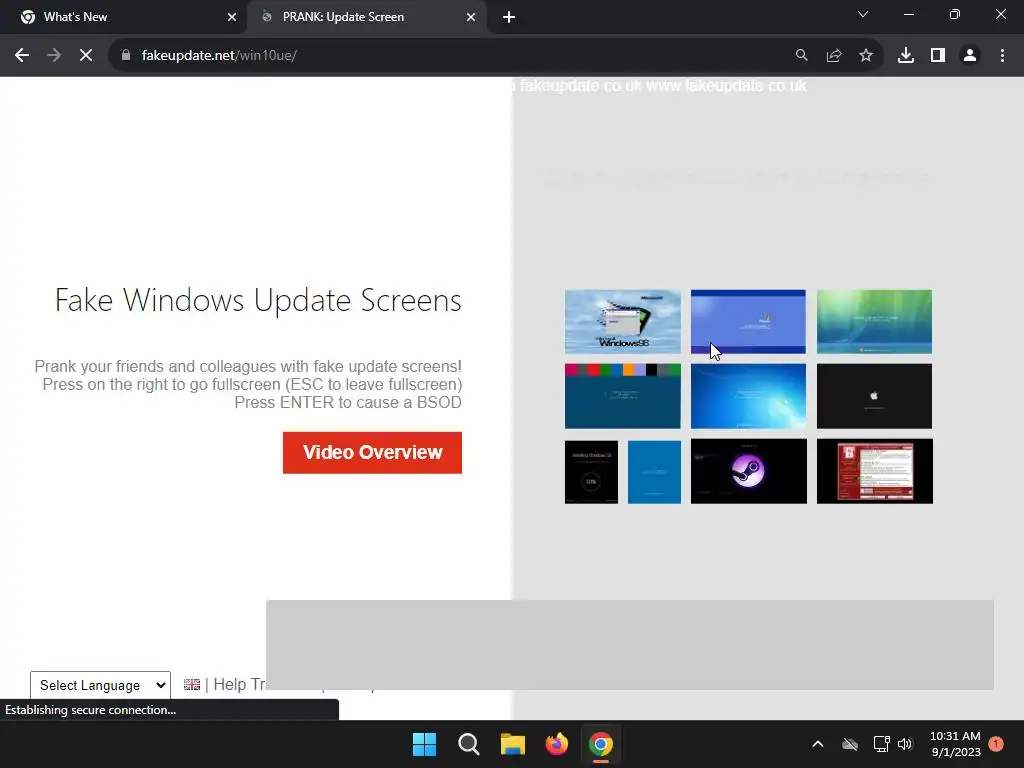Switch to the What's New tab
1024x768 pixels.
click(x=124, y=17)
